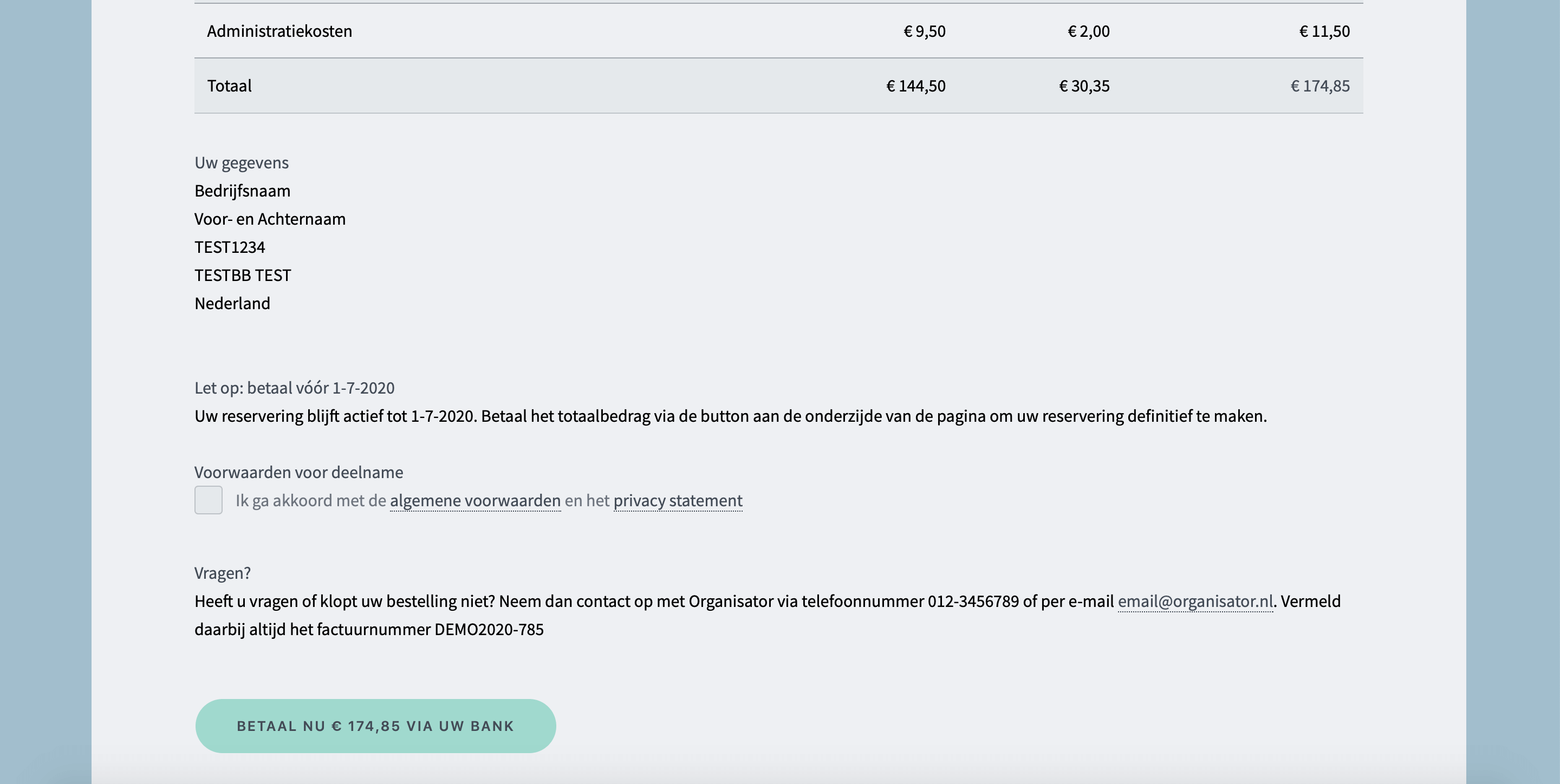This screenshot has width=1560, height=784.
Task: Click the Nederland country line
Action: (x=232, y=303)
